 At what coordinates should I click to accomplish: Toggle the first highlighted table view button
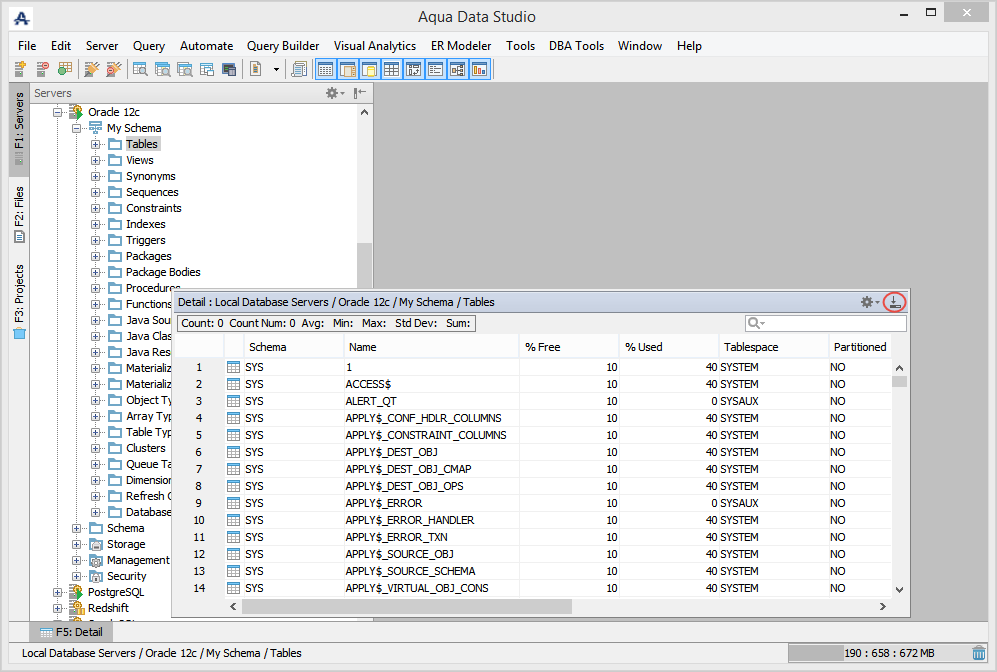click(325, 69)
